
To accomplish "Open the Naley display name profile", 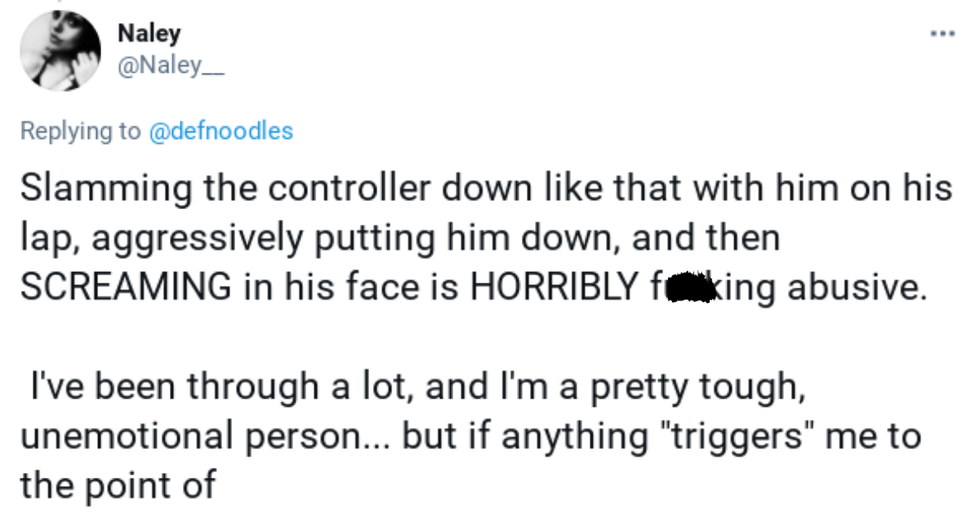I will pos(149,33).
